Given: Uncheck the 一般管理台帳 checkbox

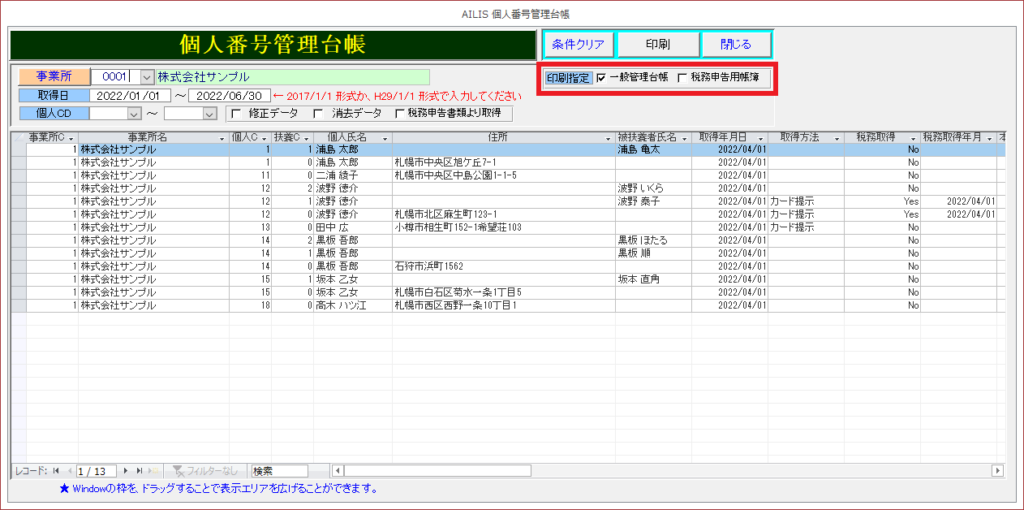Looking at the screenshot, I should tap(600, 78).
